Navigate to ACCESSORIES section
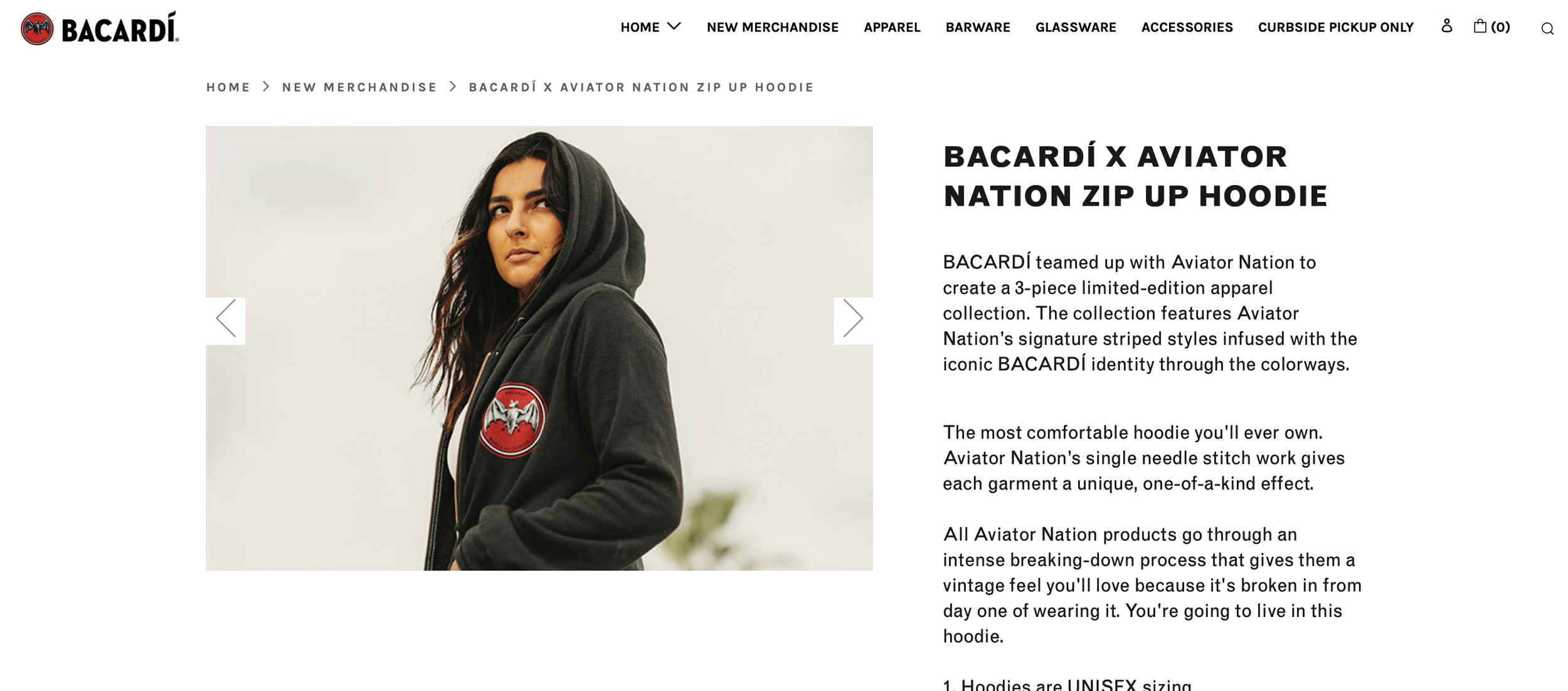This screenshot has height=691, width=1568. point(1187,28)
